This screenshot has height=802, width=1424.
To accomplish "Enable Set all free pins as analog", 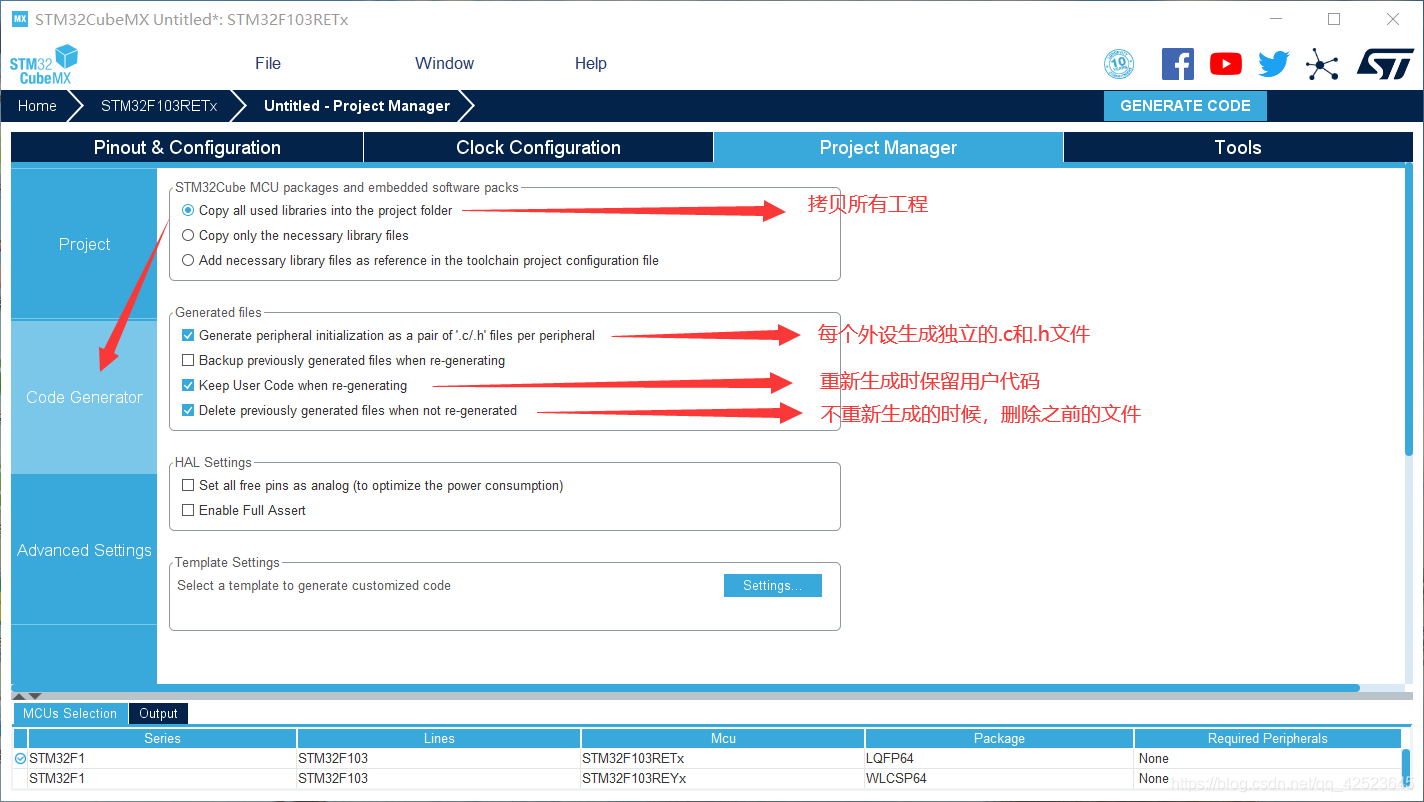I will point(188,486).
